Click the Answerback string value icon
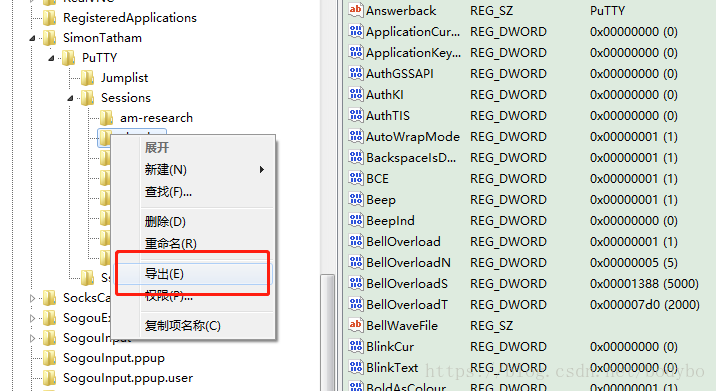 (356, 10)
